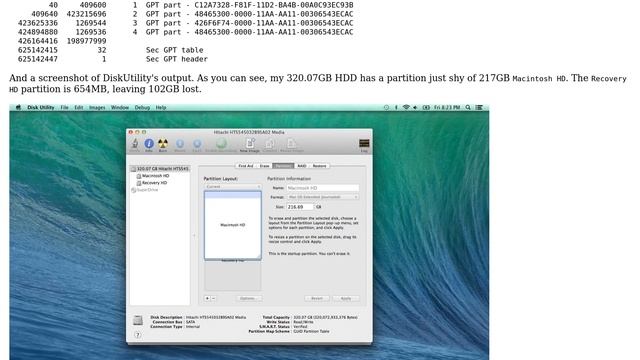Click the window title Hitachi Media
The height and width of the screenshot is (360, 640).
(x=249, y=132)
